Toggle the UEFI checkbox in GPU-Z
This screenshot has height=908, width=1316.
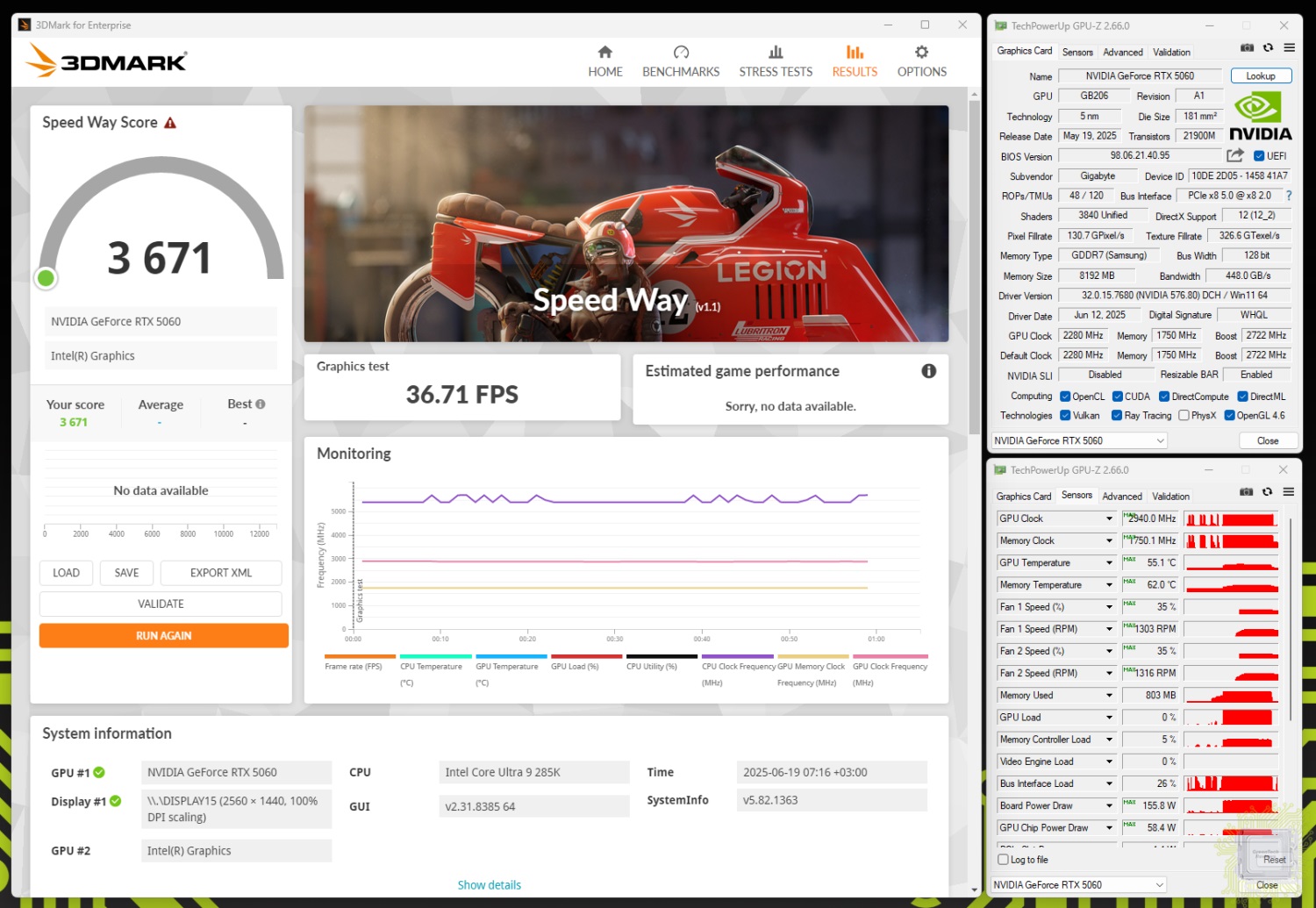1259,156
